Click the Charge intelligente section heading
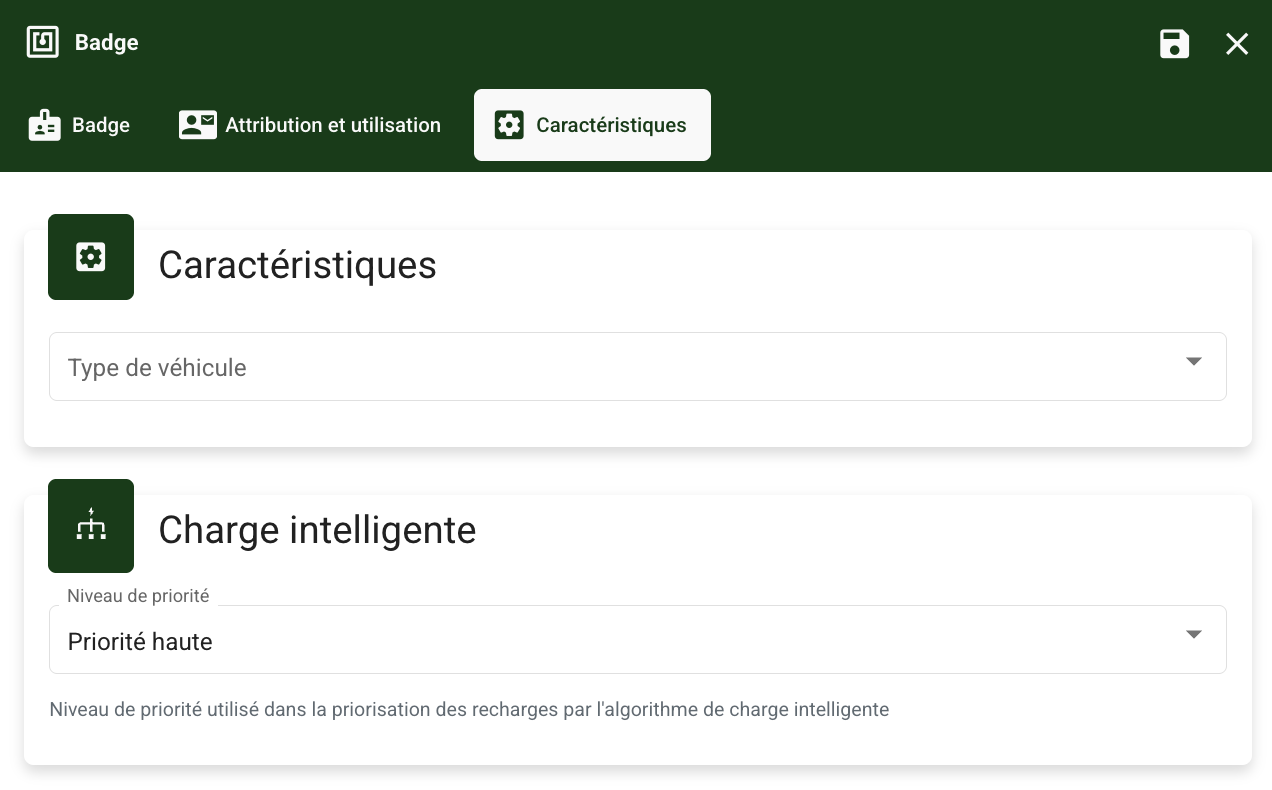This screenshot has width=1272, height=790. [x=317, y=530]
